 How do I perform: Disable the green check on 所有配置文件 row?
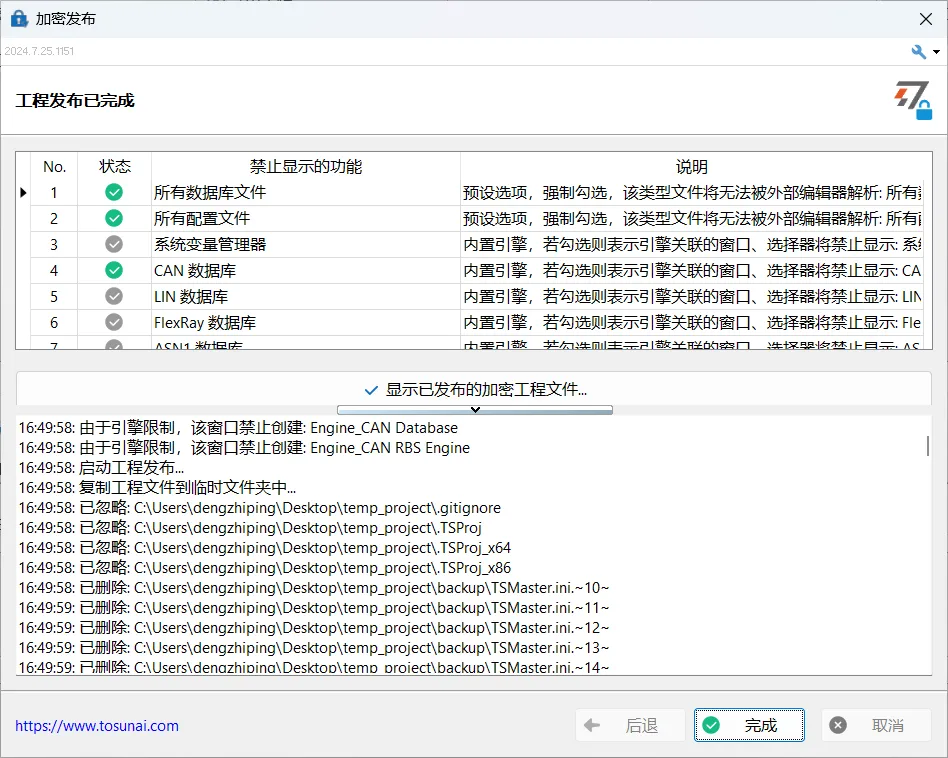(x=113, y=218)
